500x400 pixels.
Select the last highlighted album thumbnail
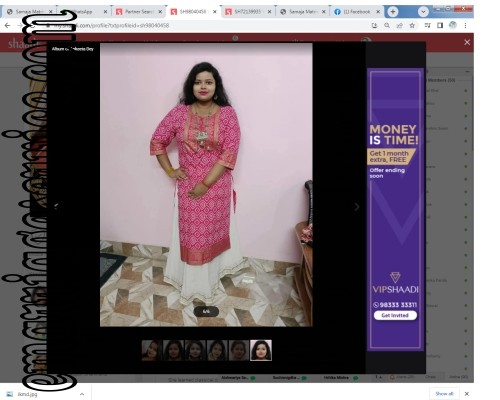[x=261, y=350]
